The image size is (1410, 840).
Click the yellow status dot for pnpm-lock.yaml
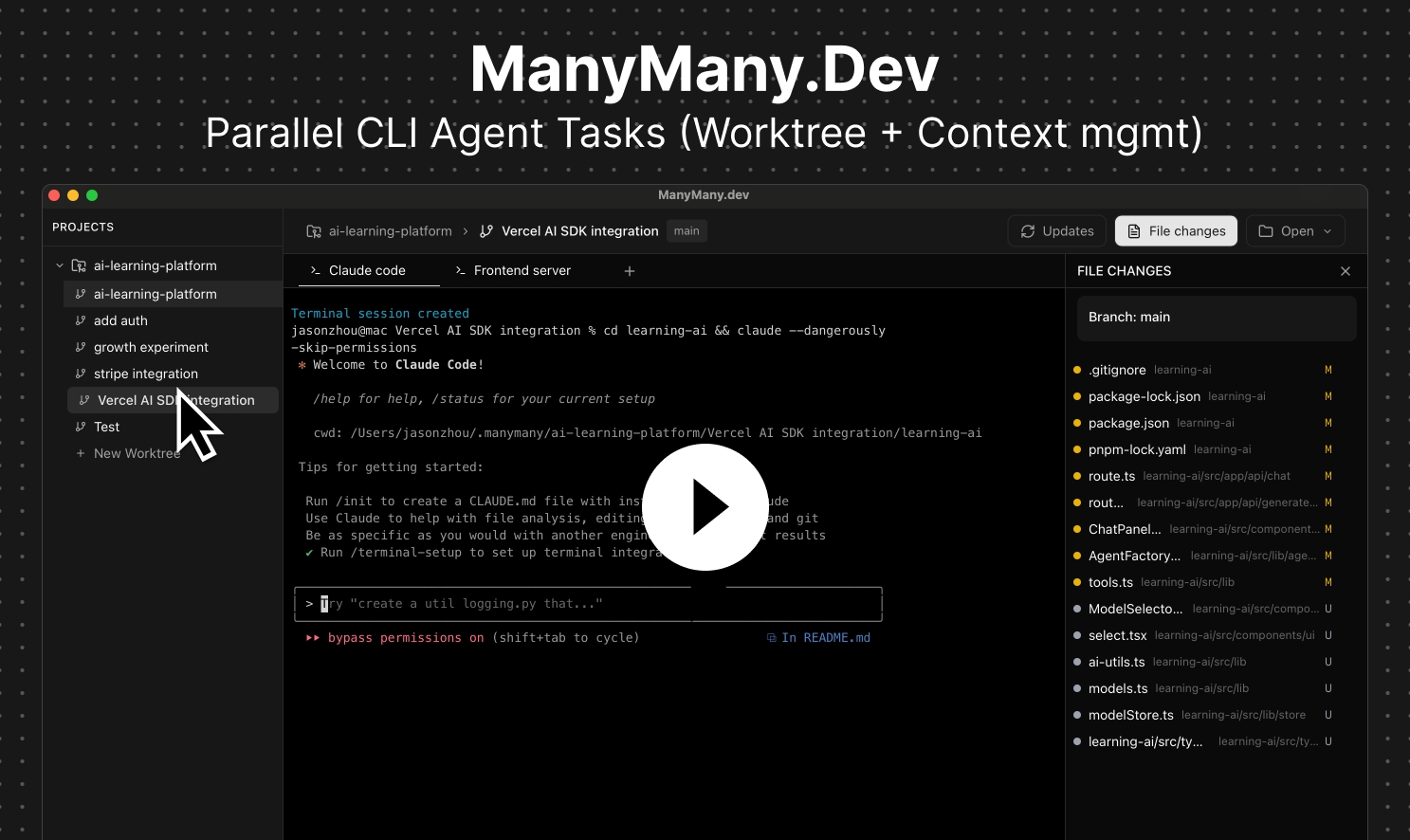[1077, 449]
